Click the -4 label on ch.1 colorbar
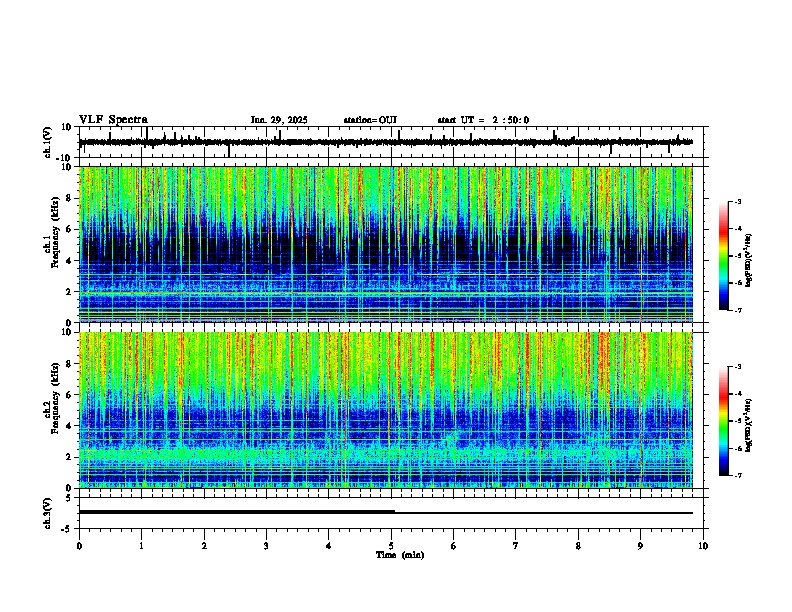Image resolution: width=792 pixels, height=612 pixels. (x=738, y=228)
